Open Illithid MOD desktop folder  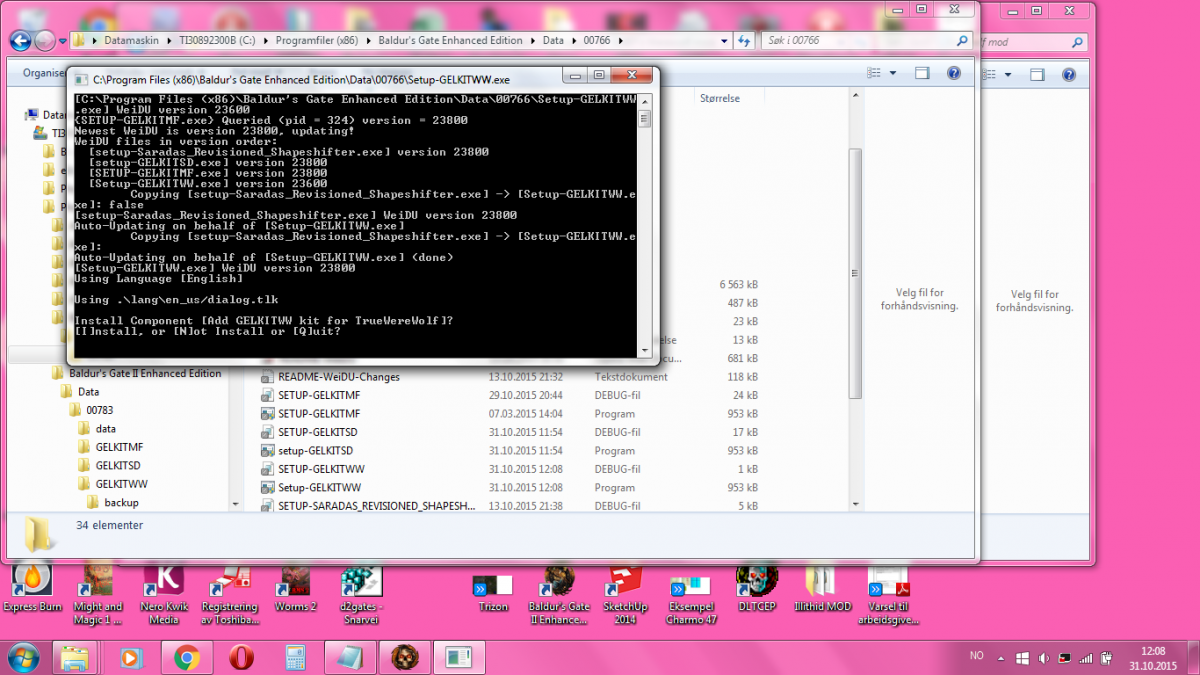(x=823, y=588)
